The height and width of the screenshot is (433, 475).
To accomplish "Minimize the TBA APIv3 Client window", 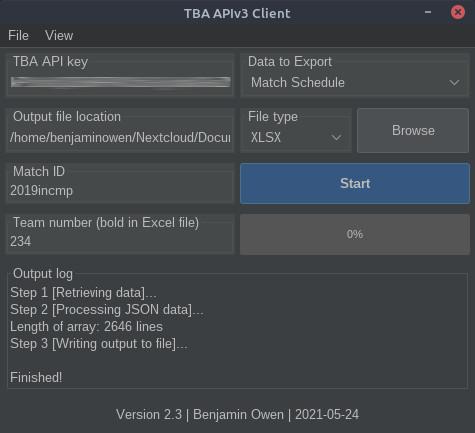I will (x=428, y=13).
